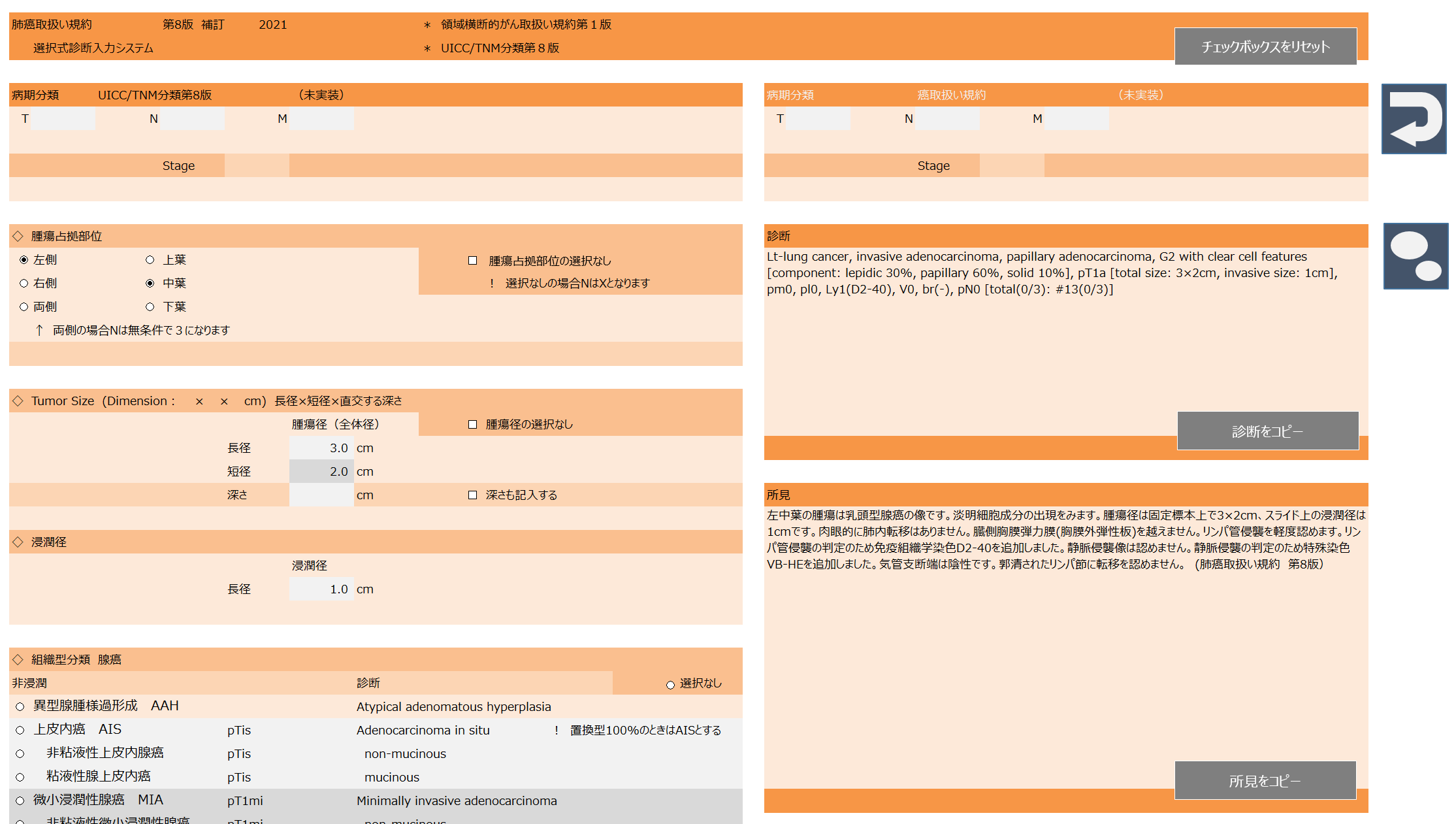The width and height of the screenshot is (1456, 824).
Task: Enable the 腫瘍径の選択なし checkbox
Action: coord(473,424)
